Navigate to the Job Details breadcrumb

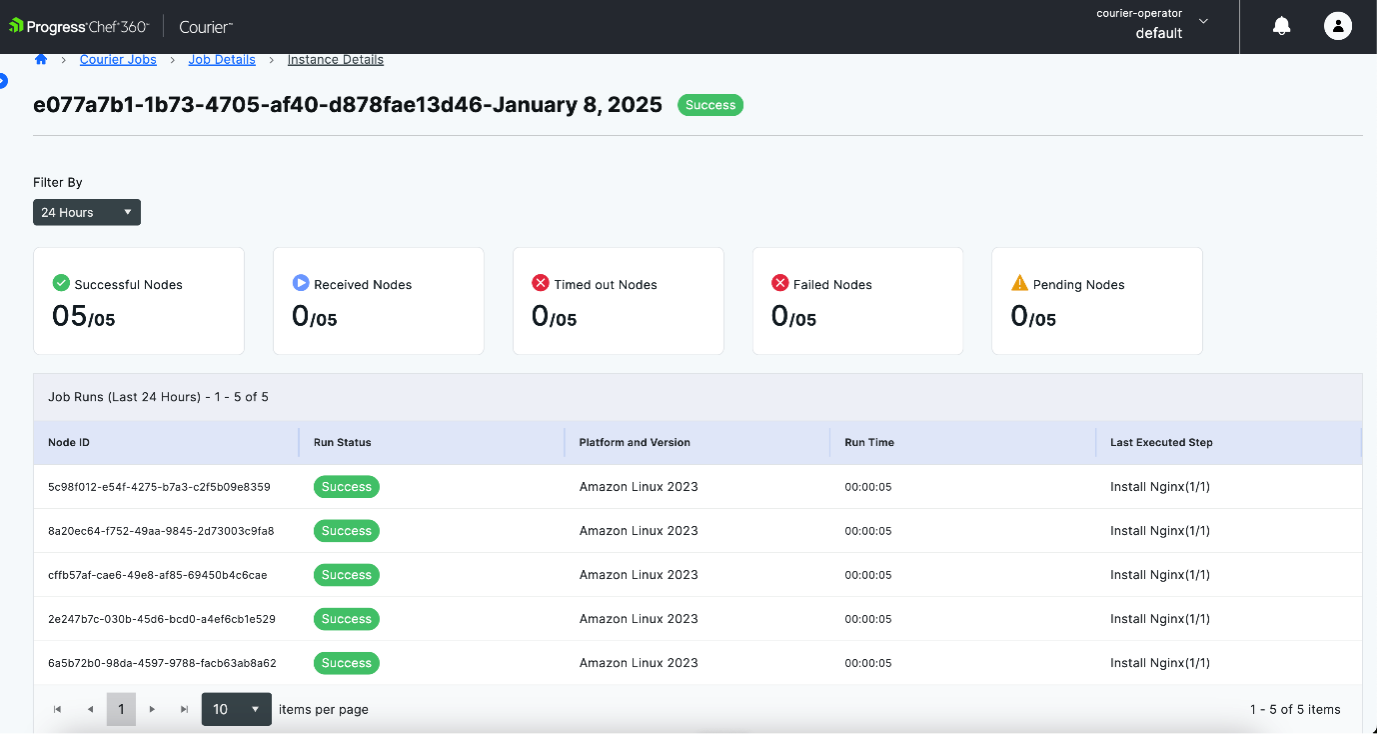[x=222, y=59]
